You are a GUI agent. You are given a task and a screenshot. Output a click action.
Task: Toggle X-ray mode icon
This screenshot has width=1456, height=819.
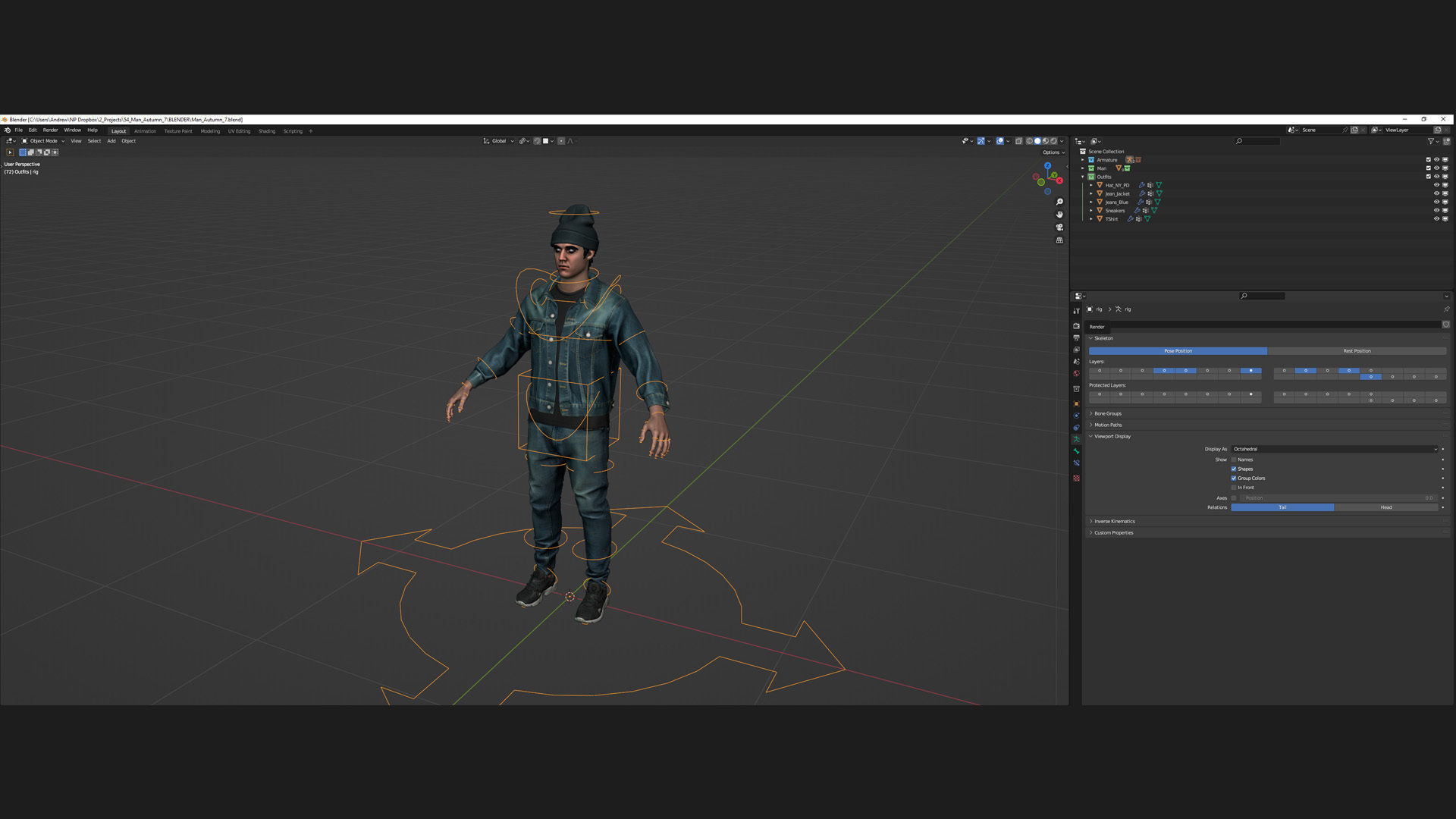pyautogui.click(x=1018, y=141)
